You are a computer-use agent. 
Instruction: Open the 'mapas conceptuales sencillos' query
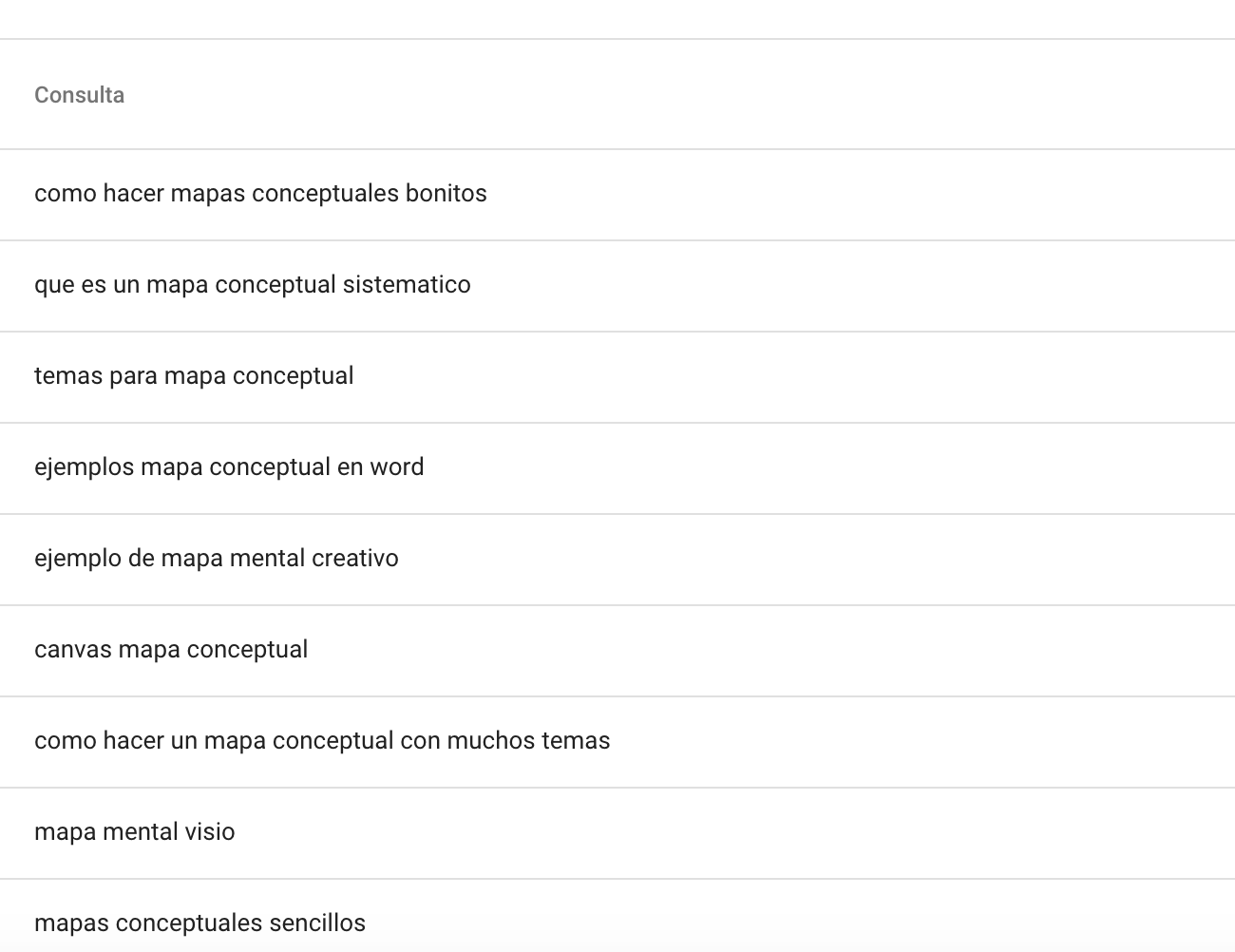point(617,916)
